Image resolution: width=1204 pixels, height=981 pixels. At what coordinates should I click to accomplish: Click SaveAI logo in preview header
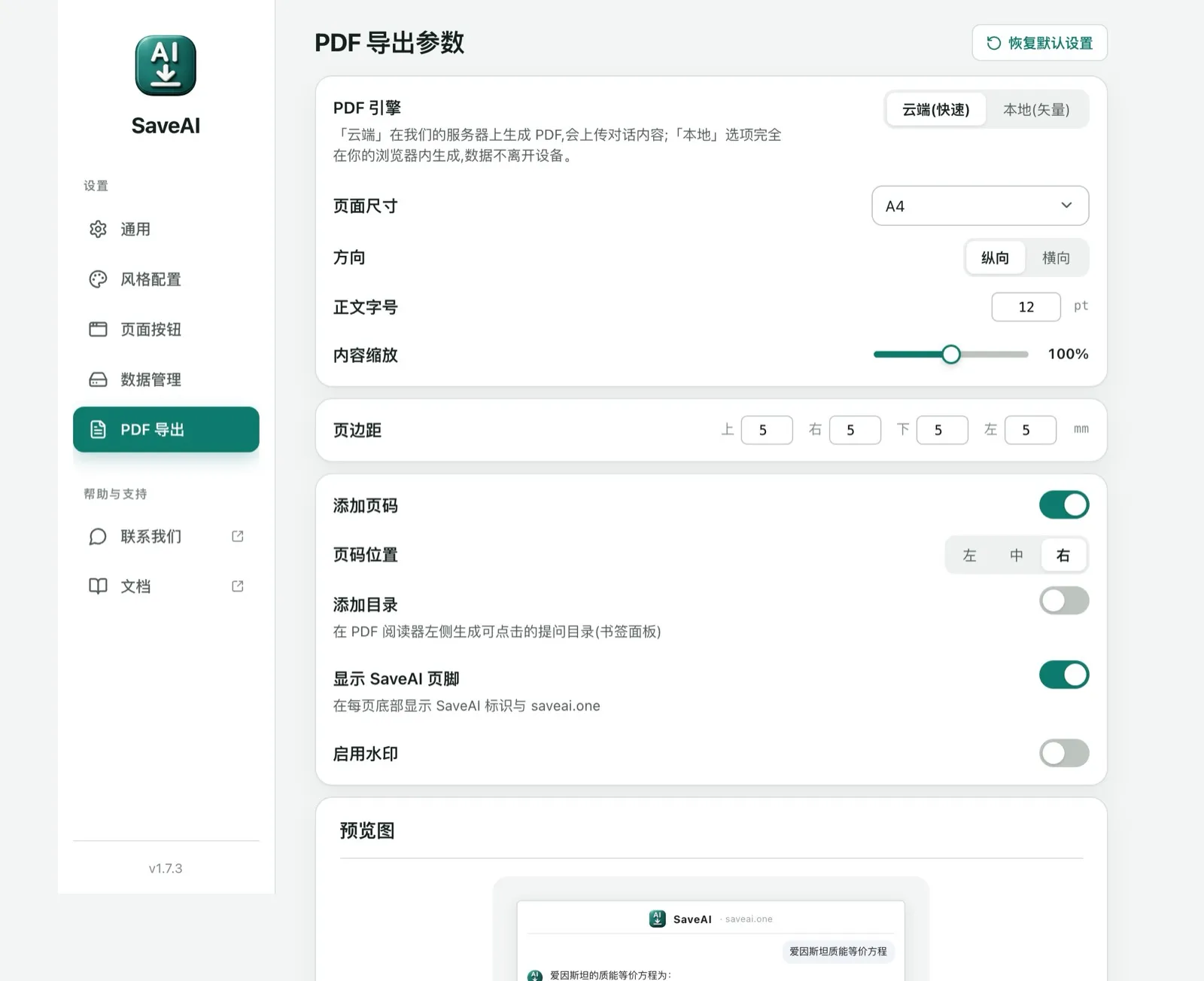(657, 919)
